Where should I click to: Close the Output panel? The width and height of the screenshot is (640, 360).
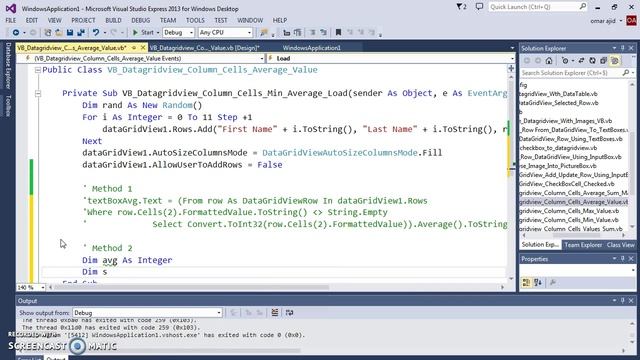(631, 300)
